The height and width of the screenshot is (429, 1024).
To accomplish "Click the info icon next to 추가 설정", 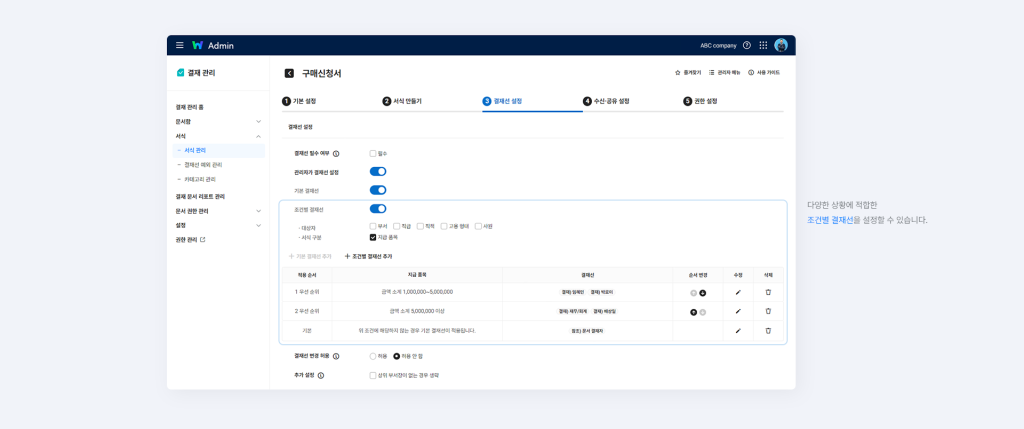I will tap(321, 375).
